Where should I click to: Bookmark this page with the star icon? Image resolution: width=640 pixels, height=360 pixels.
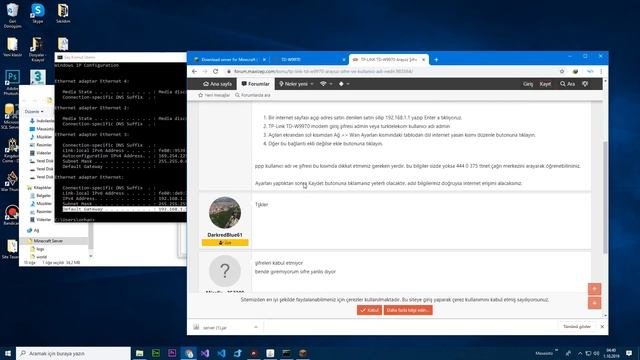click(562, 71)
